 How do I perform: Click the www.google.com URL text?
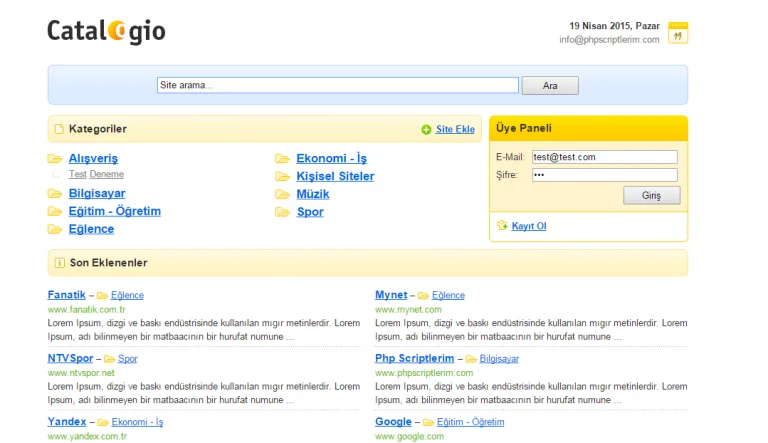pyautogui.click(x=409, y=436)
